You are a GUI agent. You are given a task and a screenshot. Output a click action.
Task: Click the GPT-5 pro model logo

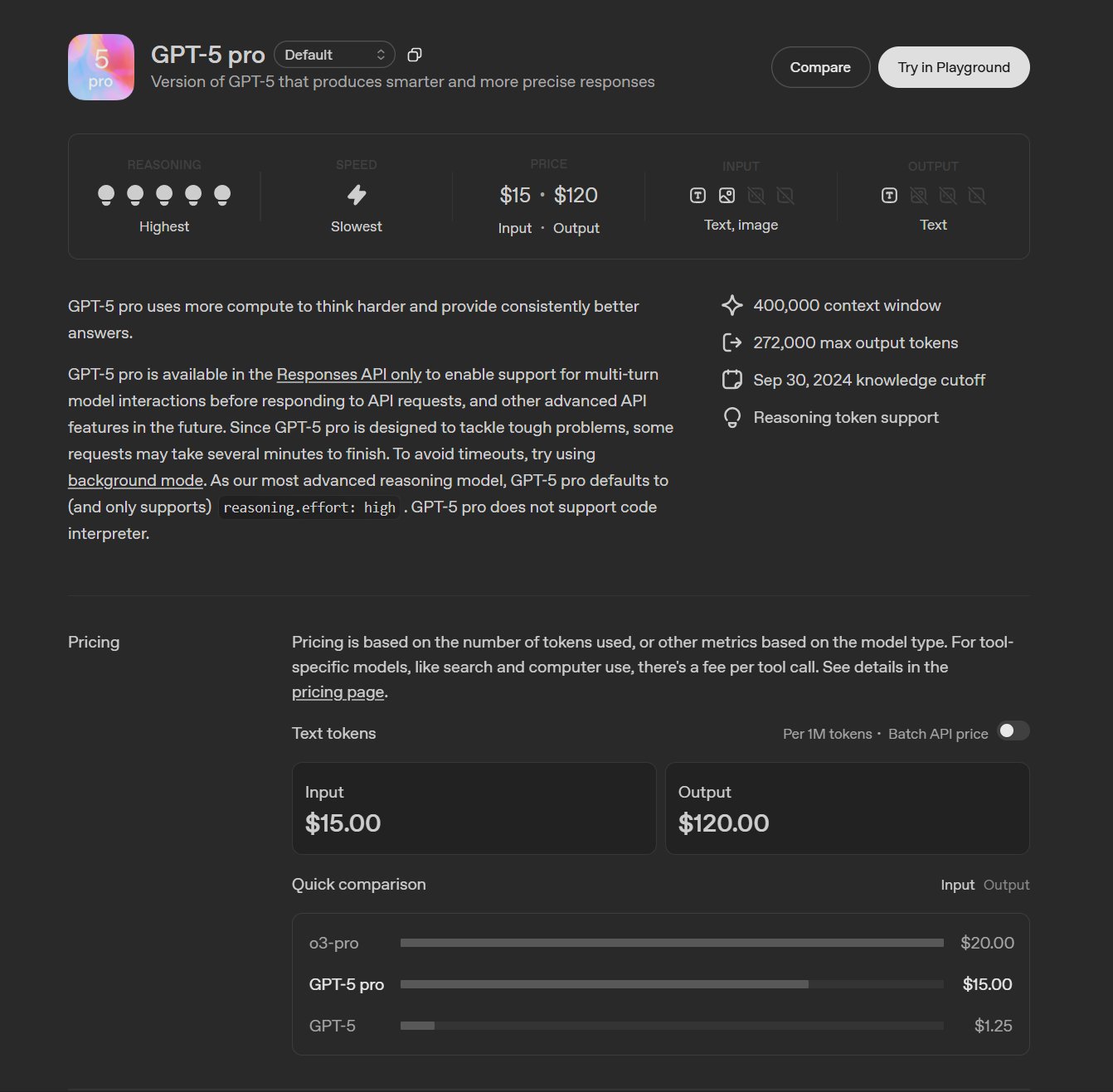click(101, 67)
